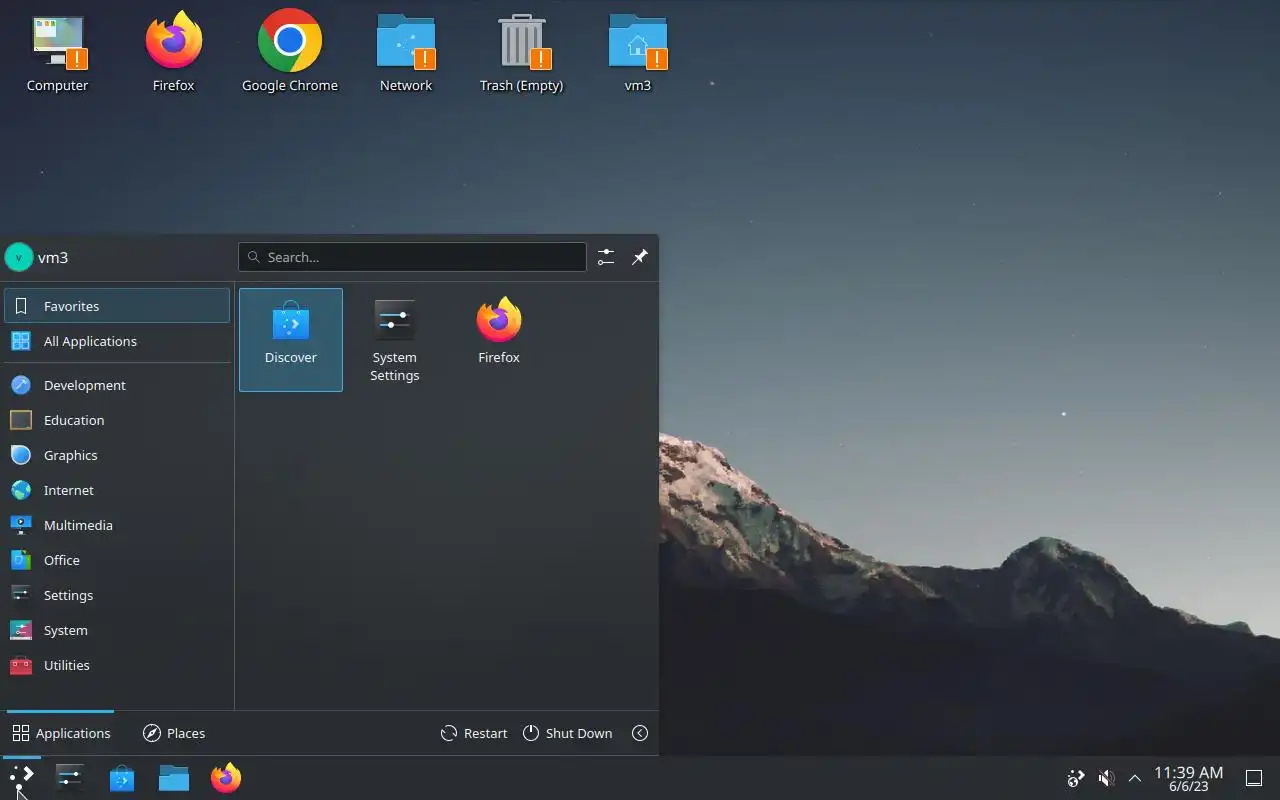The image size is (1280, 800).
Task: Open the Settings category
Action: coord(117,595)
